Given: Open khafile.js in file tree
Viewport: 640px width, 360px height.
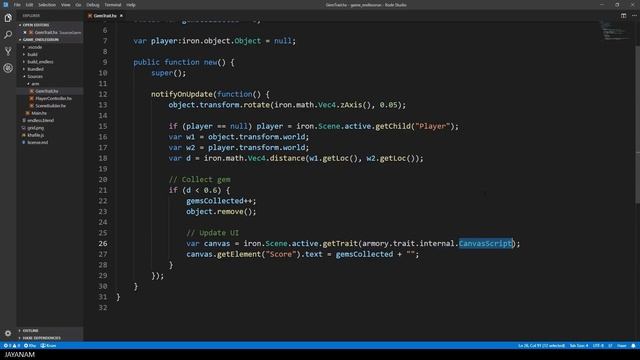Looking at the screenshot, I should [36, 135].
